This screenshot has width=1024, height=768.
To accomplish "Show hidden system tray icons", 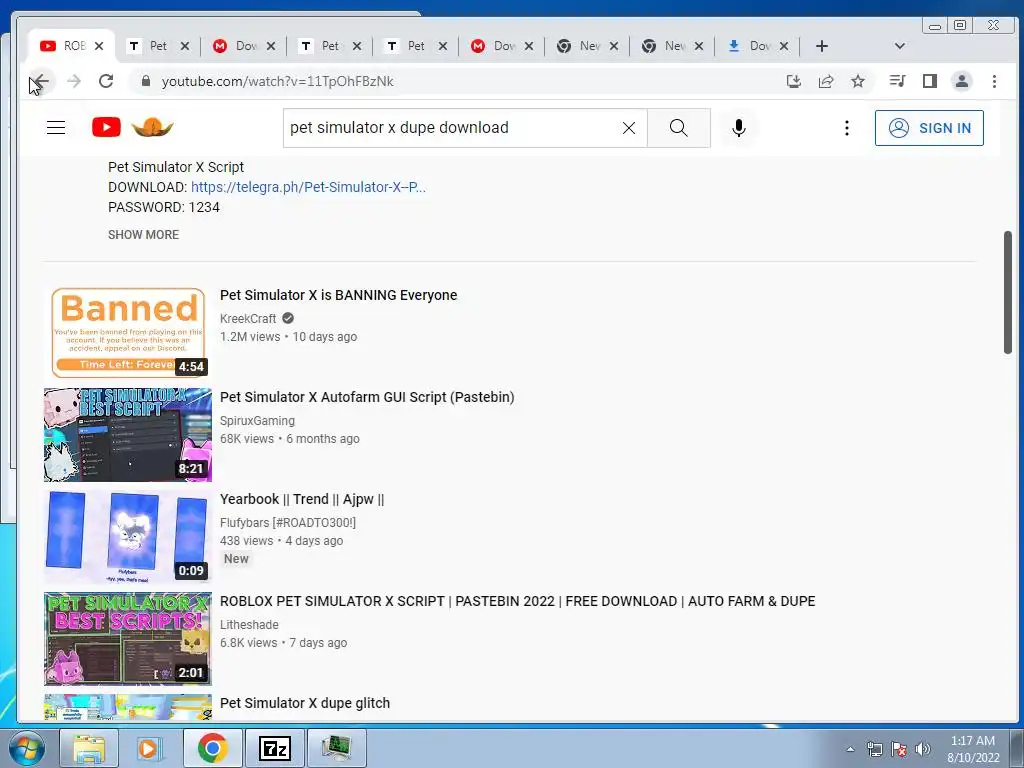I will point(850,749).
